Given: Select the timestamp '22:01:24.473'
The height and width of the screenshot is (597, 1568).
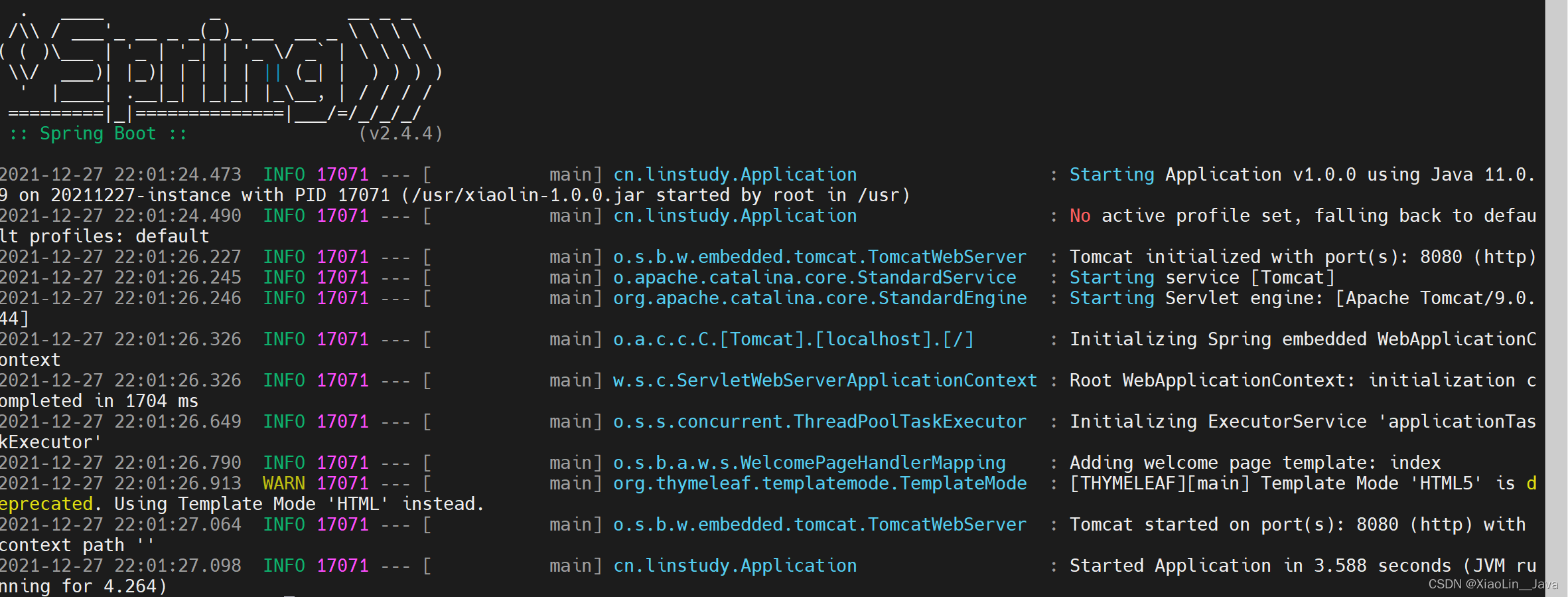Looking at the screenshot, I should [x=178, y=175].
